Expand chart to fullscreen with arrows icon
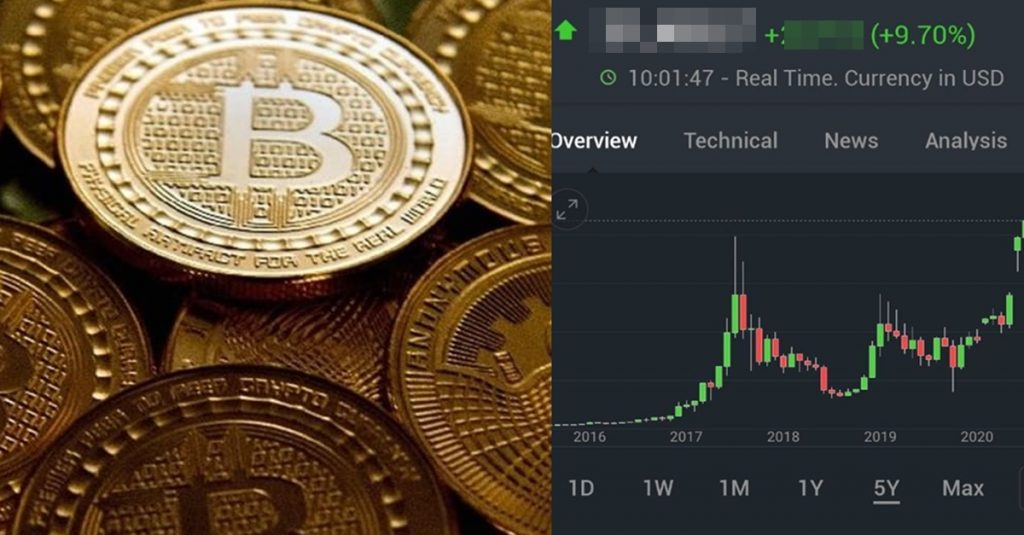 [567, 210]
